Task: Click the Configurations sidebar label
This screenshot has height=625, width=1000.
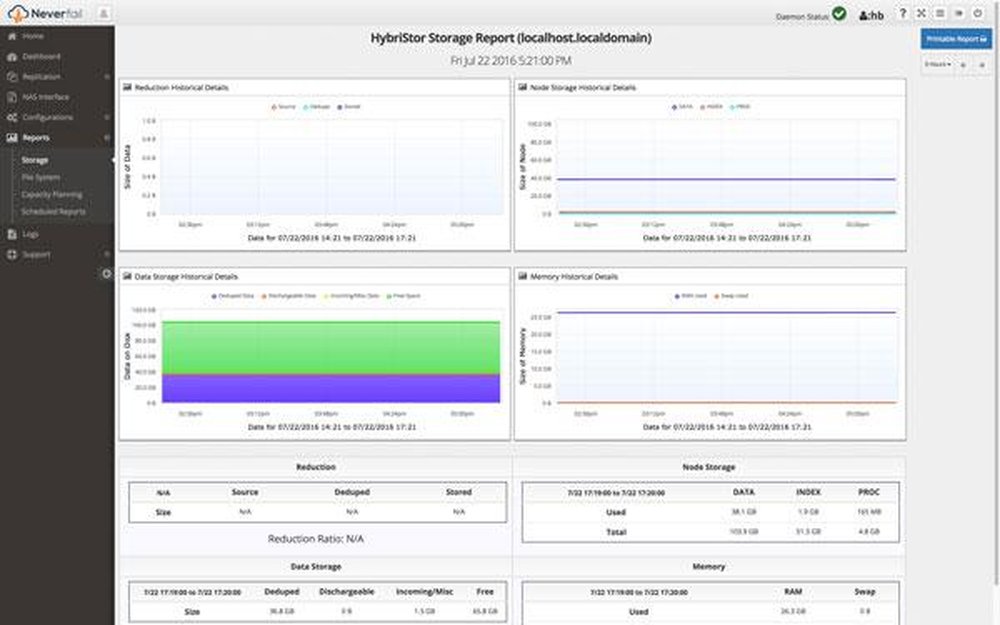Action: pyautogui.click(x=48, y=117)
